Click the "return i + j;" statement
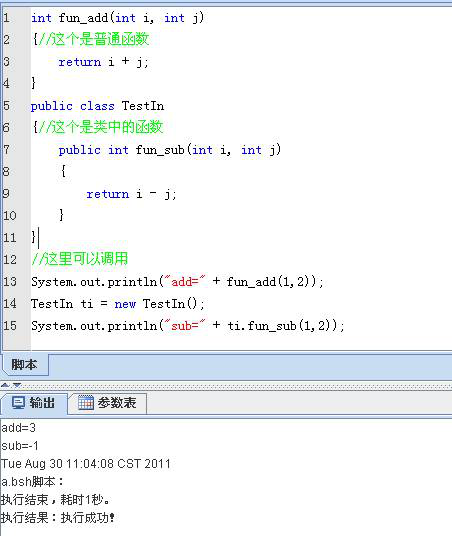The height and width of the screenshot is (536, 452). pyautogui.click(x=103, y=62)
